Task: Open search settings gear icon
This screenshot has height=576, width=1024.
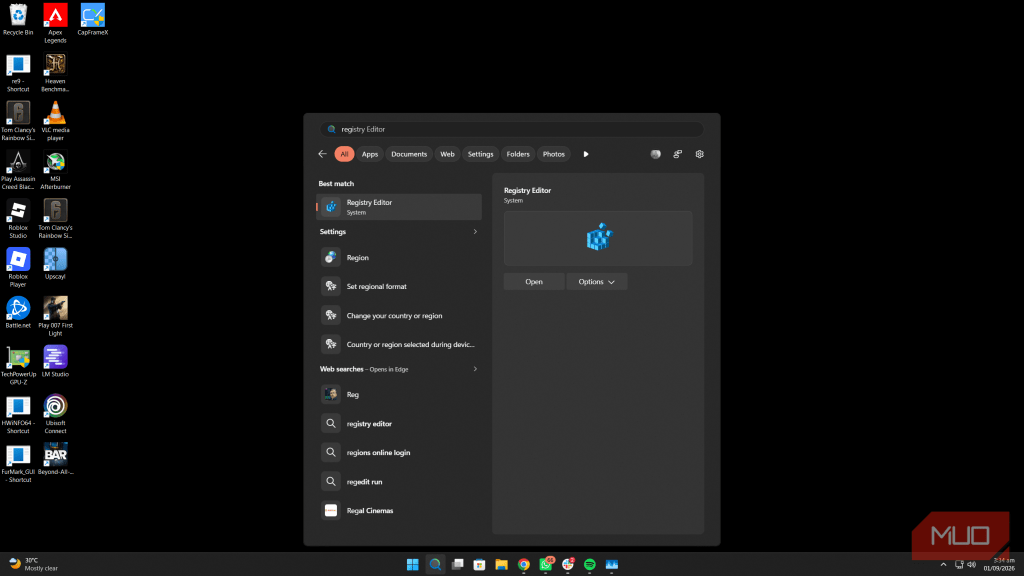Action: [699, 154]
